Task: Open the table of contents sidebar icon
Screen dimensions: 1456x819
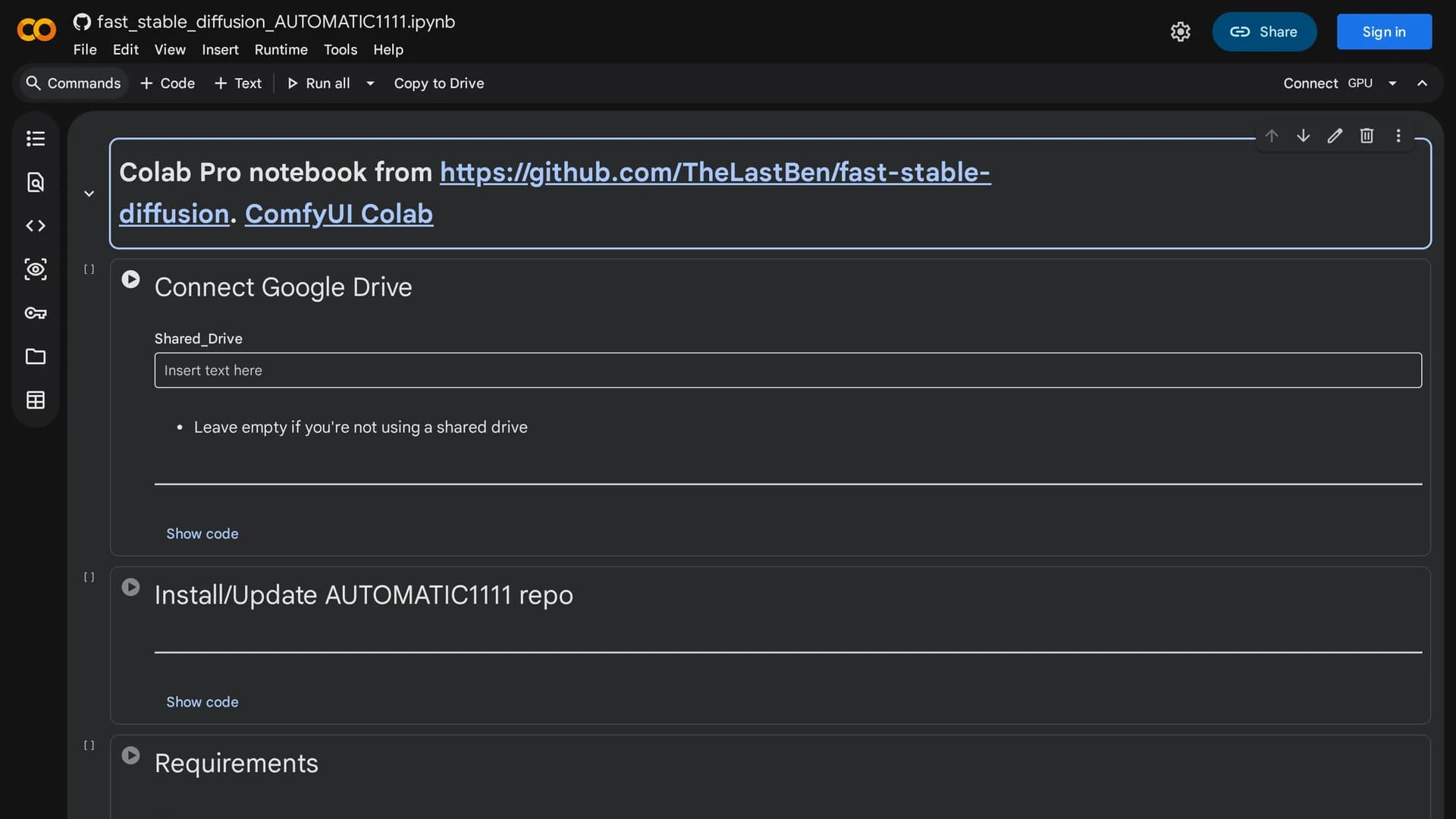Action: (36, 139)
